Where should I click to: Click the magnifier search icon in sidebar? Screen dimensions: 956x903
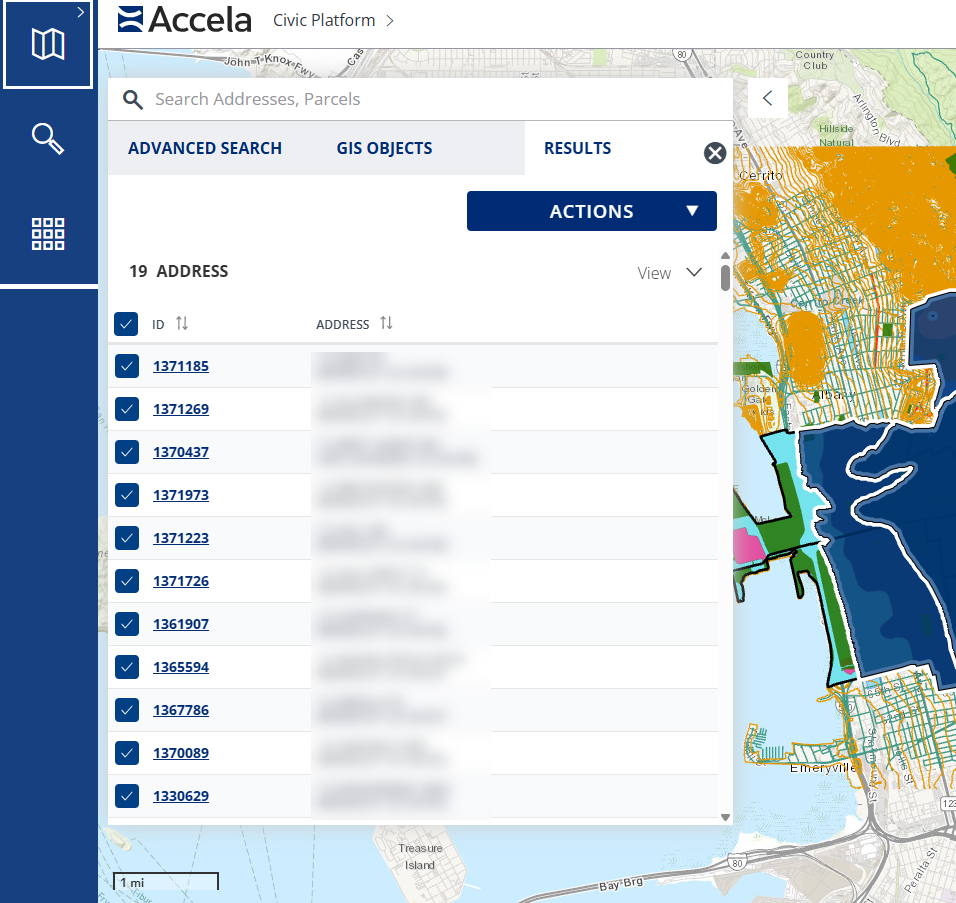48,139
